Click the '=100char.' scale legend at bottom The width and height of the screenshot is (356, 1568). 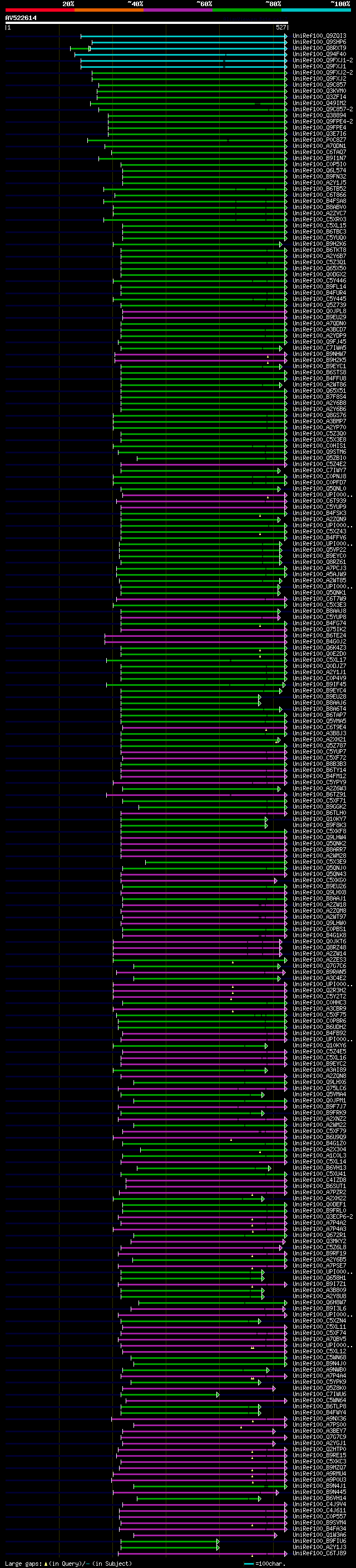pos(265,1564)
